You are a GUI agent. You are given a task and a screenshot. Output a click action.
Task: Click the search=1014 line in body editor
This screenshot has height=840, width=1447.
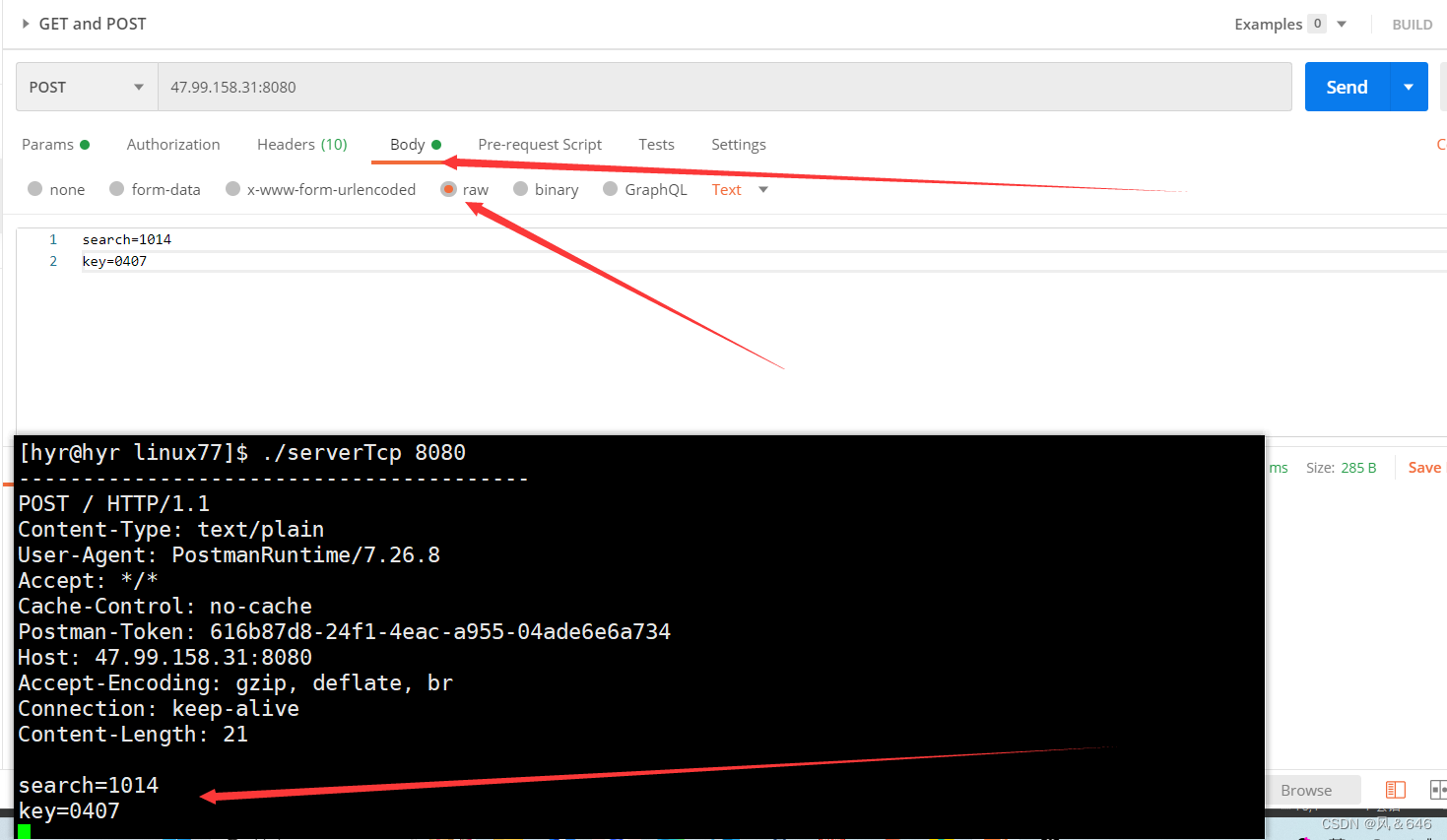[x=127, y=239]
